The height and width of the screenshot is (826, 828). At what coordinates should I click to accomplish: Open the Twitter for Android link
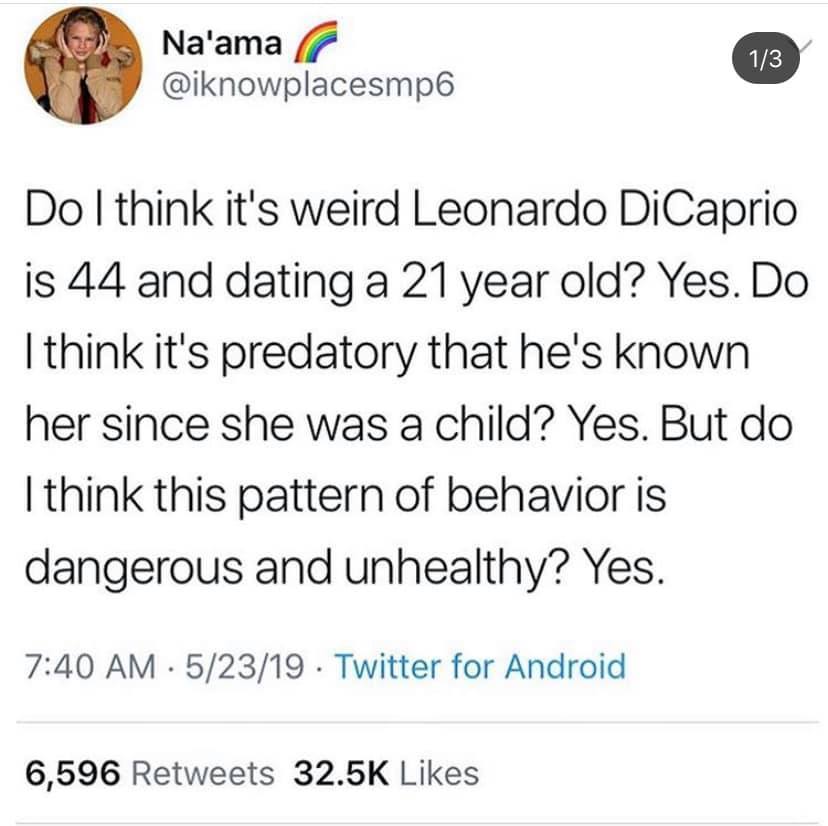[480, 666]
